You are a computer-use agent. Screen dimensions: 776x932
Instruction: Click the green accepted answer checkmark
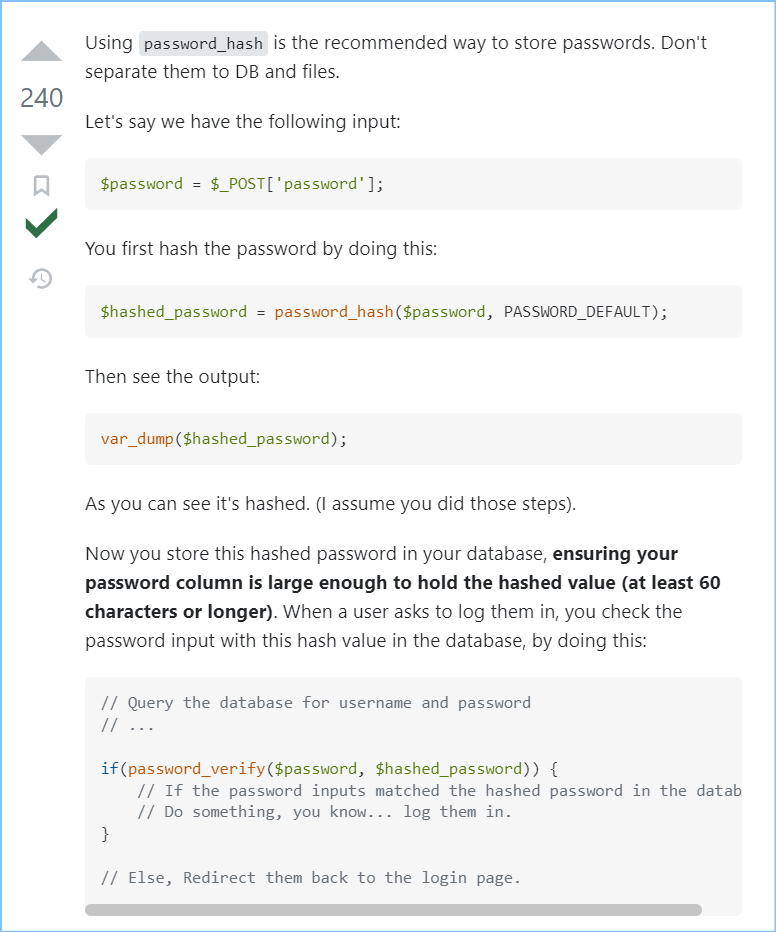pyautogui.click(x=41, y=224)
